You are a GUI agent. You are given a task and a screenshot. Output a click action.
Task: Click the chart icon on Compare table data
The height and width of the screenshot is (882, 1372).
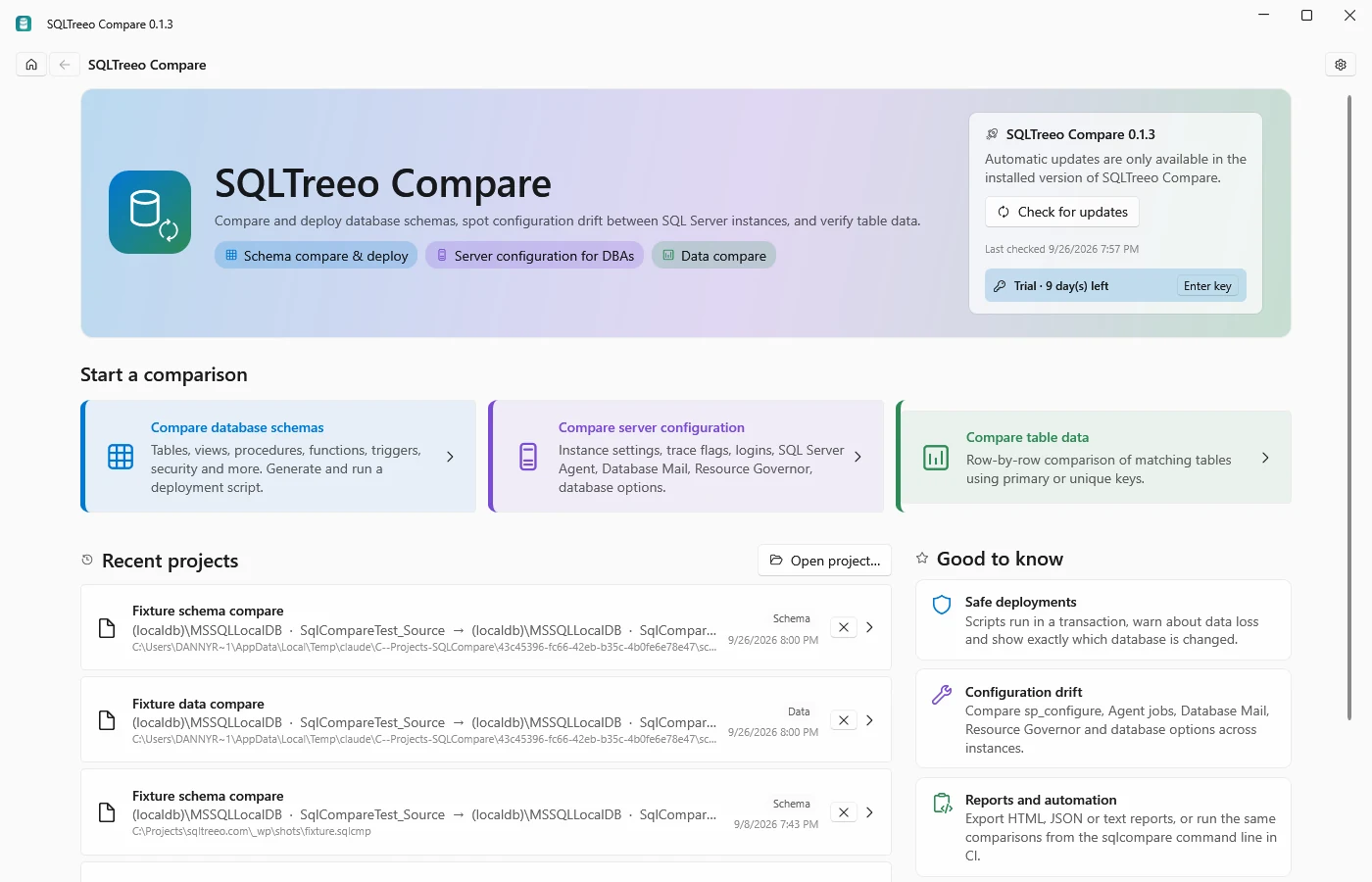(936, 458)
